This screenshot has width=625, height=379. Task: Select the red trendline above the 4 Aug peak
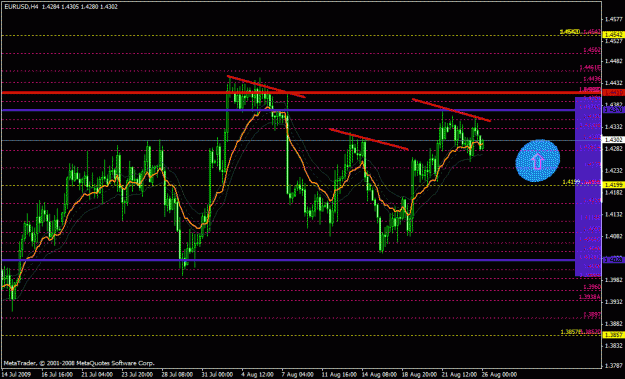tap(266, 86)
